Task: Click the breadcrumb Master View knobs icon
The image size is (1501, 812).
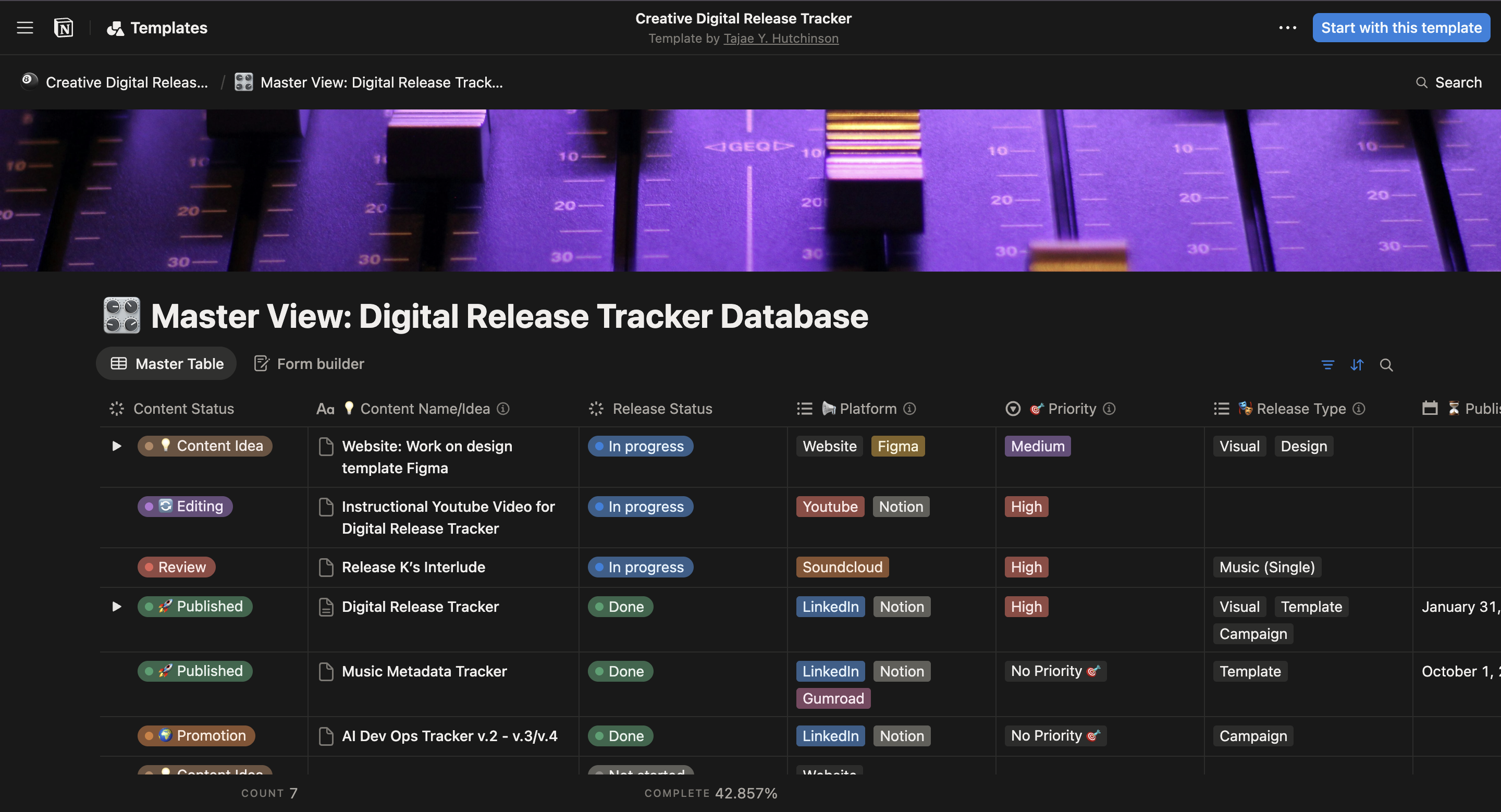Action: tap(243, 82)
